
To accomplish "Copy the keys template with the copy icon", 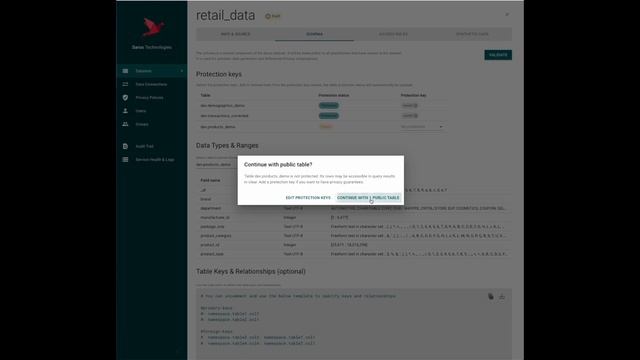I will 491,296.
